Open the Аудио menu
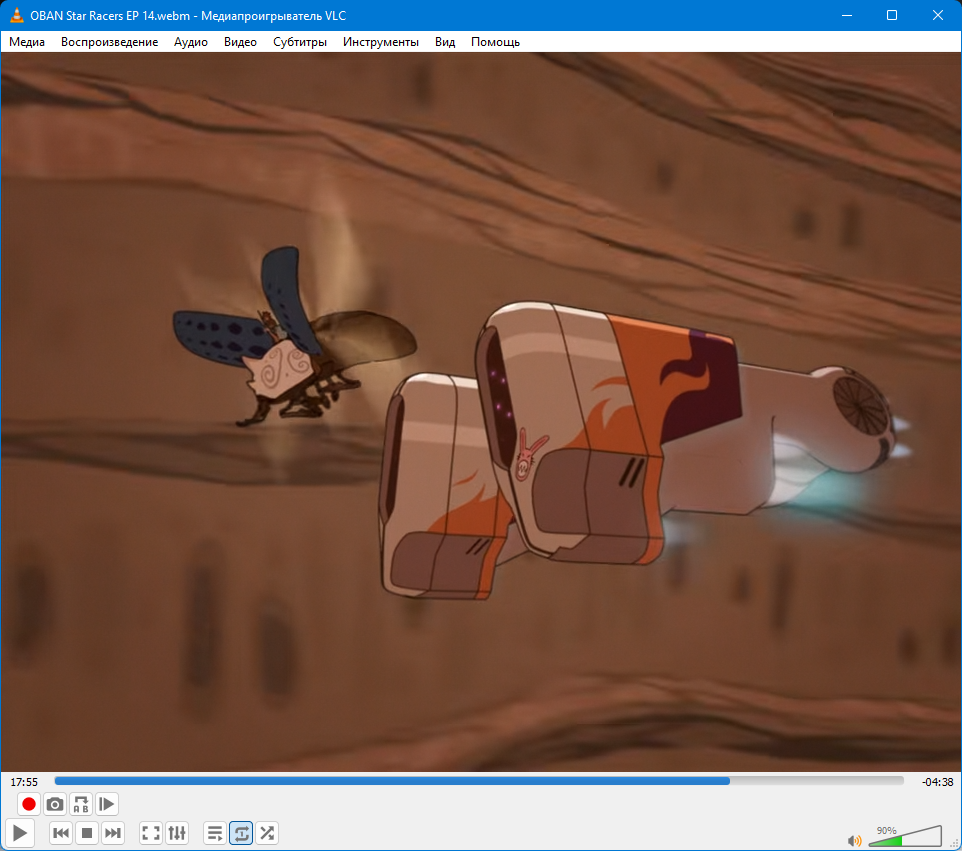 (x=191, y=42)
